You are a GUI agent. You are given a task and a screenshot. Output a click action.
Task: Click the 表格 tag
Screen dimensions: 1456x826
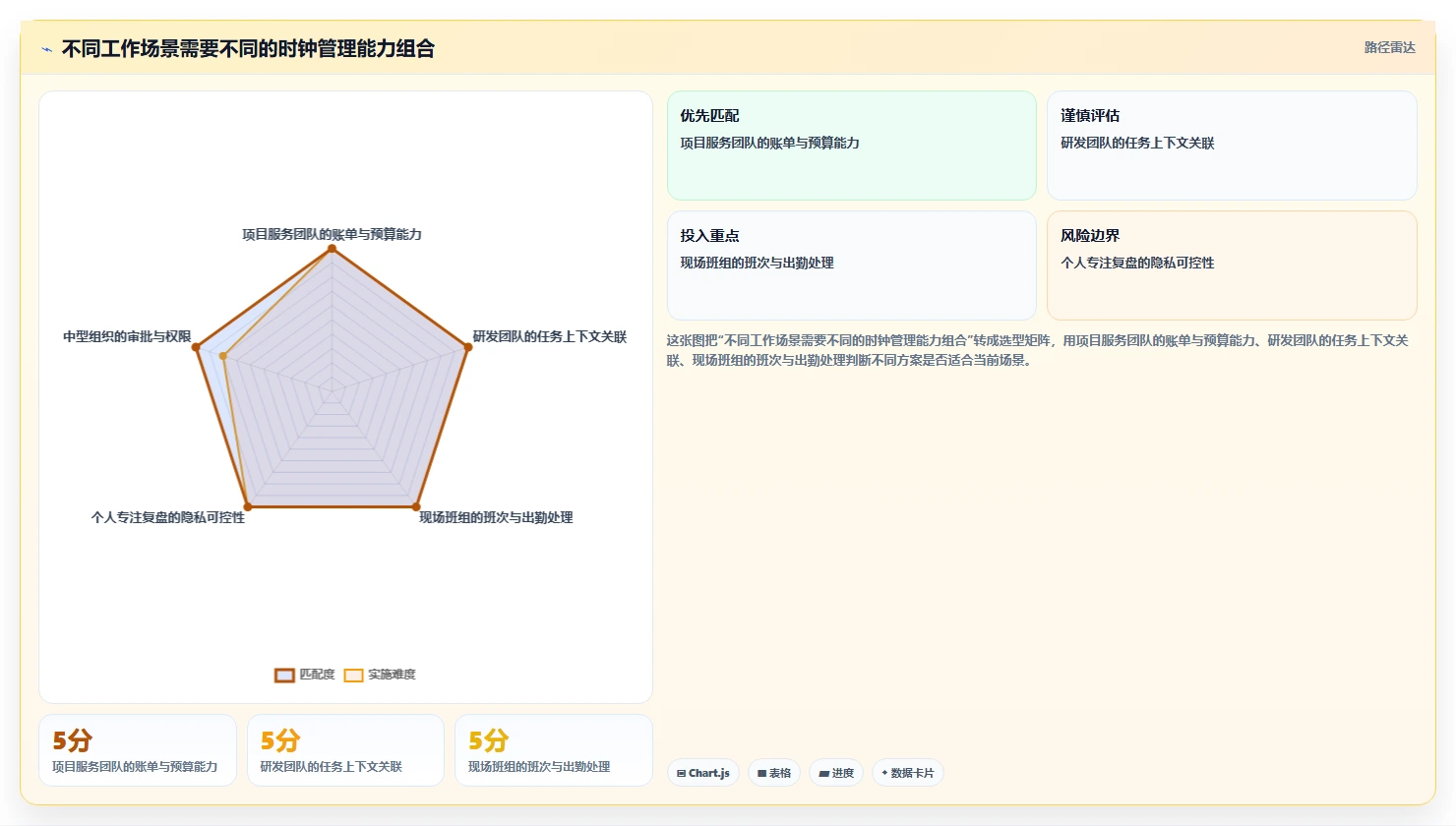pyautogui.click(x=774, y=773)
